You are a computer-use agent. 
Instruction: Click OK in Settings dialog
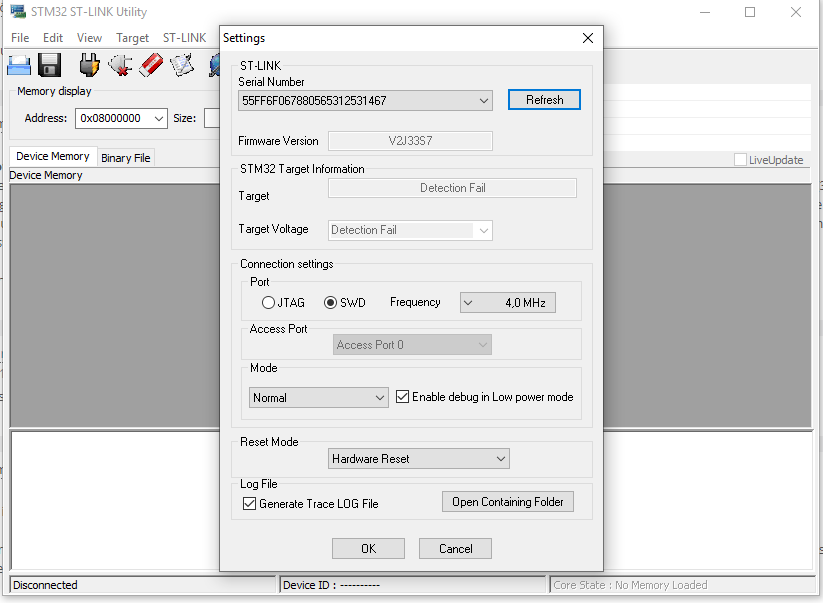[x=368, y=548]
